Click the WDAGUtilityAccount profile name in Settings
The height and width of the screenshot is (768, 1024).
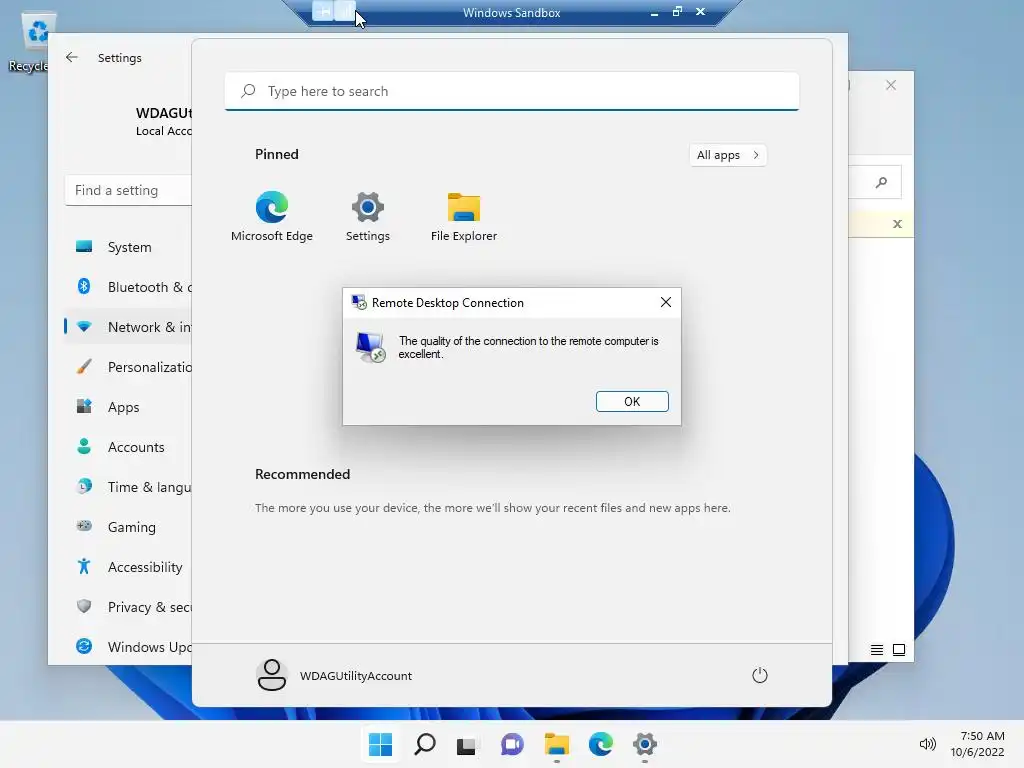point(164,113)
